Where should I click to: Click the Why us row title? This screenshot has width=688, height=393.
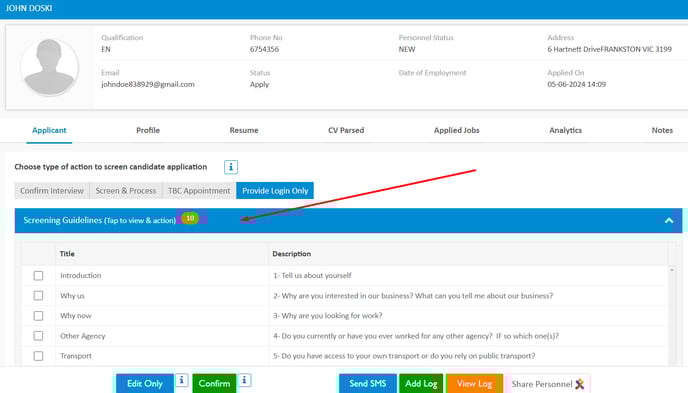coord(72,296)
